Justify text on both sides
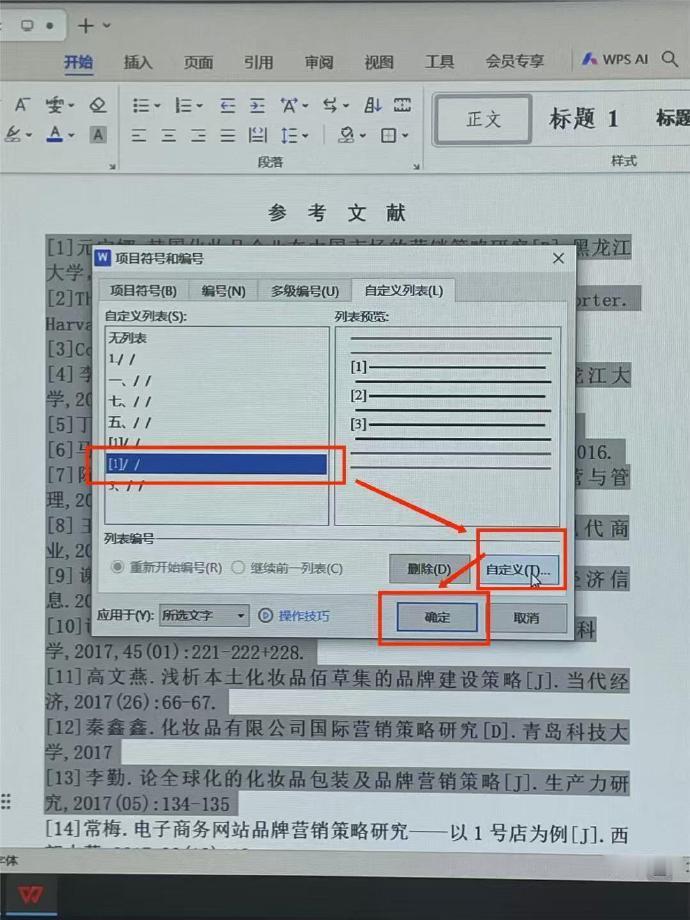The height and width of the screenshot is (920, 690). pos(228,136)
